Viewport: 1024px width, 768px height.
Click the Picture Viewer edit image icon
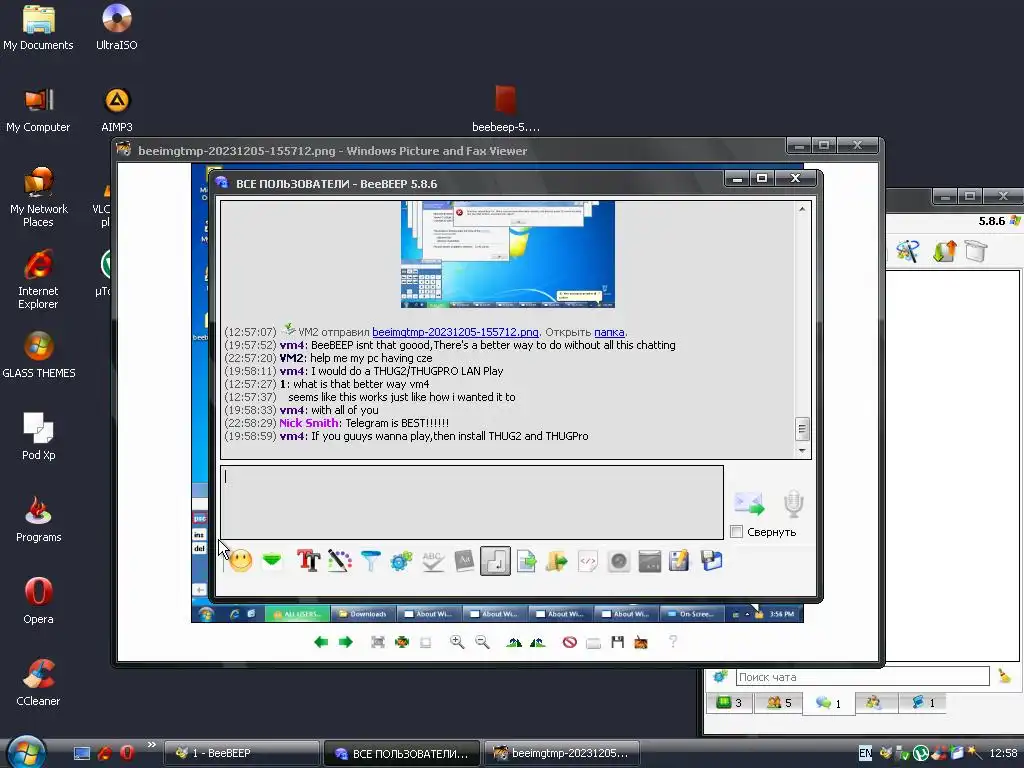click(641, 643)
